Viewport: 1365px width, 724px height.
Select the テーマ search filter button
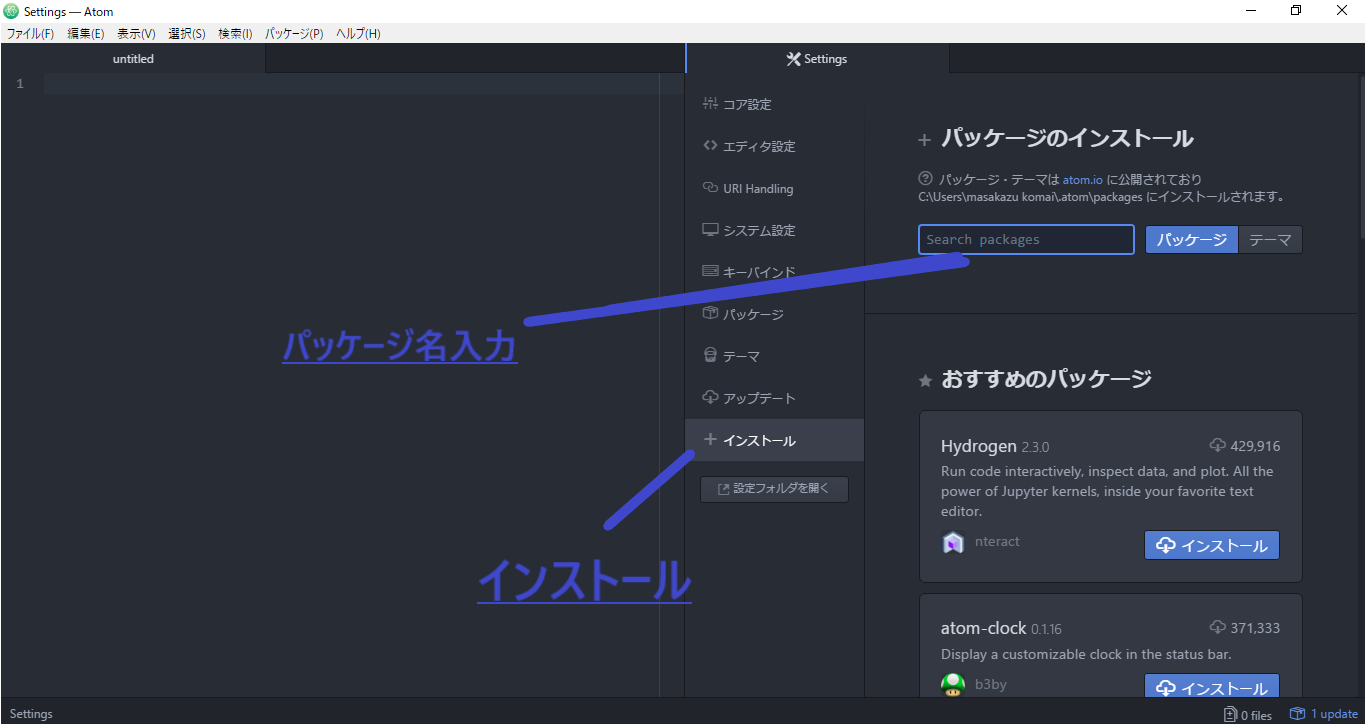click(1270, 240)
